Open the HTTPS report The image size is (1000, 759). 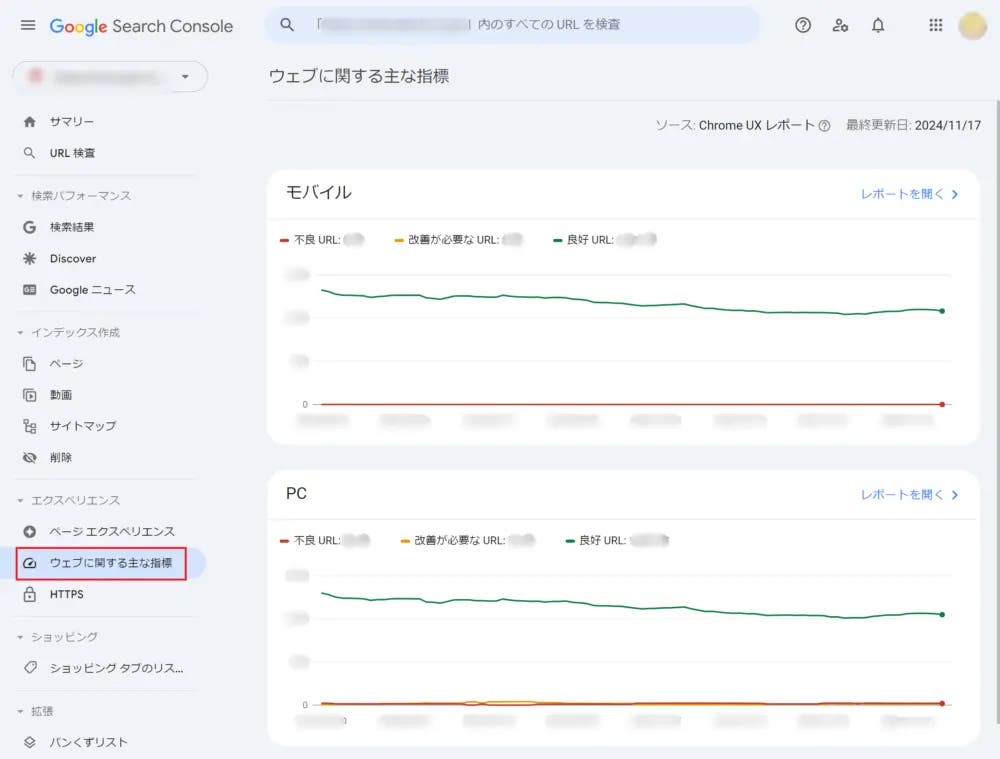[x=66, y=594]
